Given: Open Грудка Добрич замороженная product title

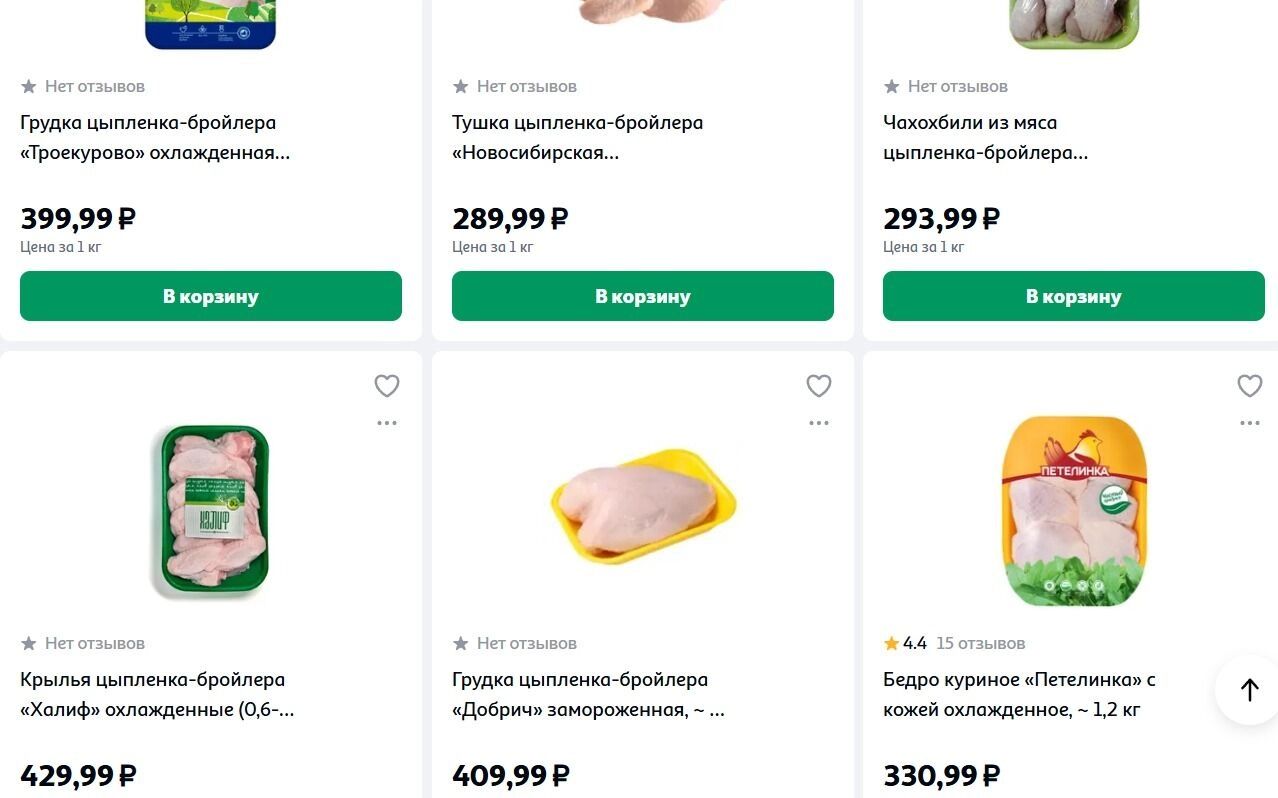Looking at the screenshot, I should (x=587, y=695).
